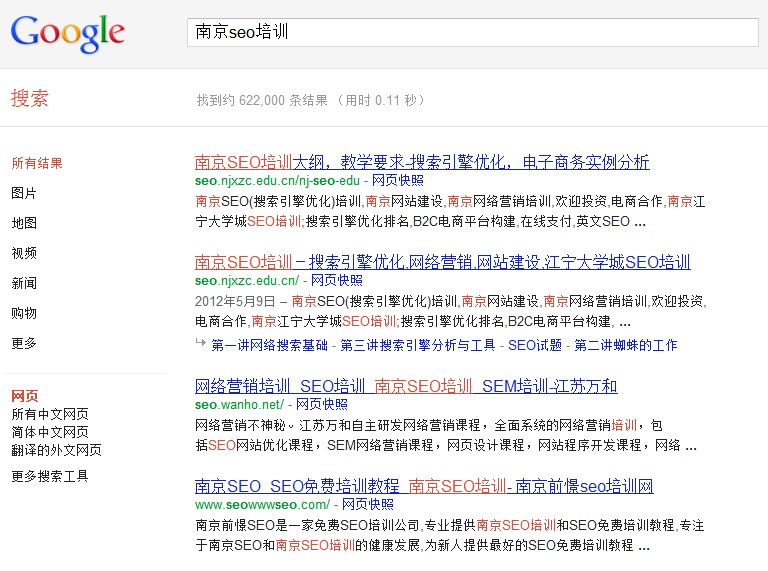
Task: Expand 更多 search categories
Action: [24, 343]
